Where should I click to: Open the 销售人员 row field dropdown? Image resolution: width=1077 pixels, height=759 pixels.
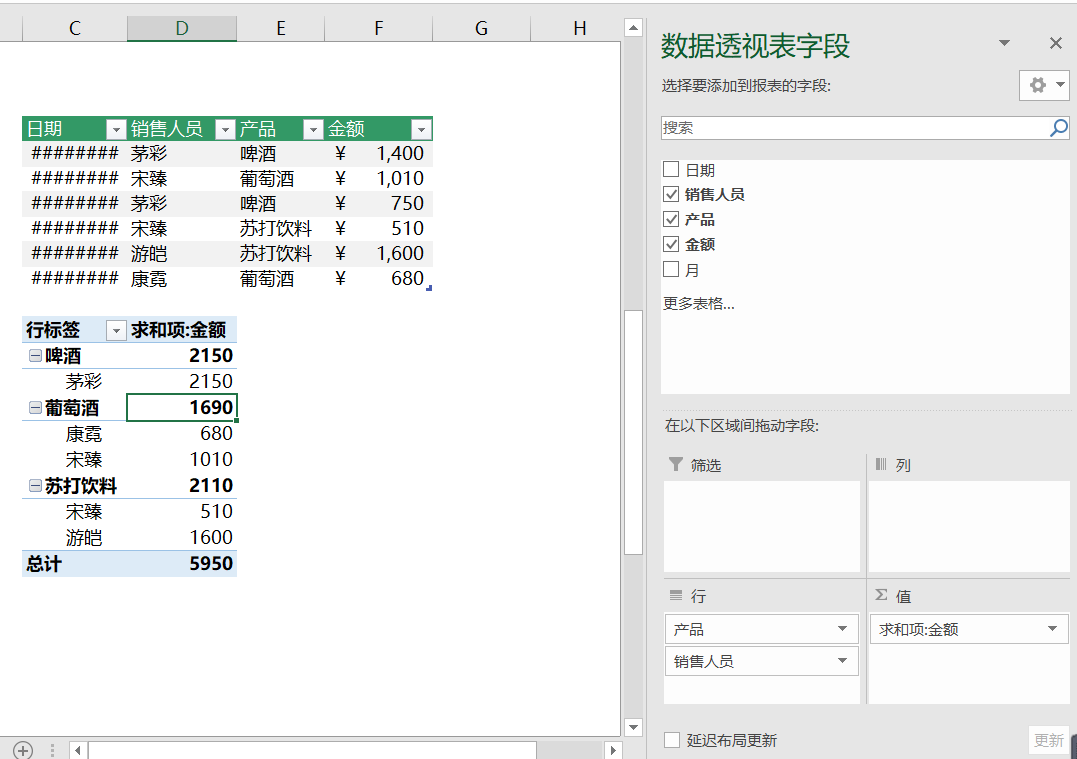coord(842,661)
